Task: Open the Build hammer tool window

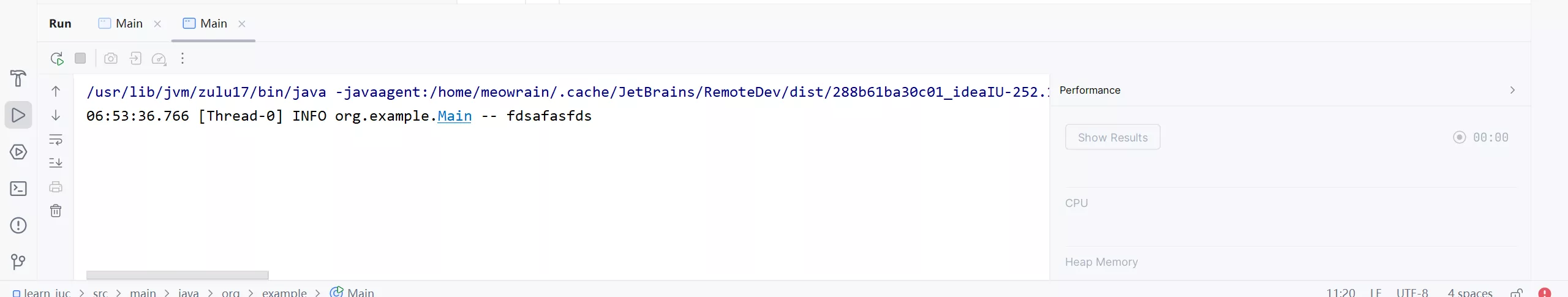Action: (18, 78)
